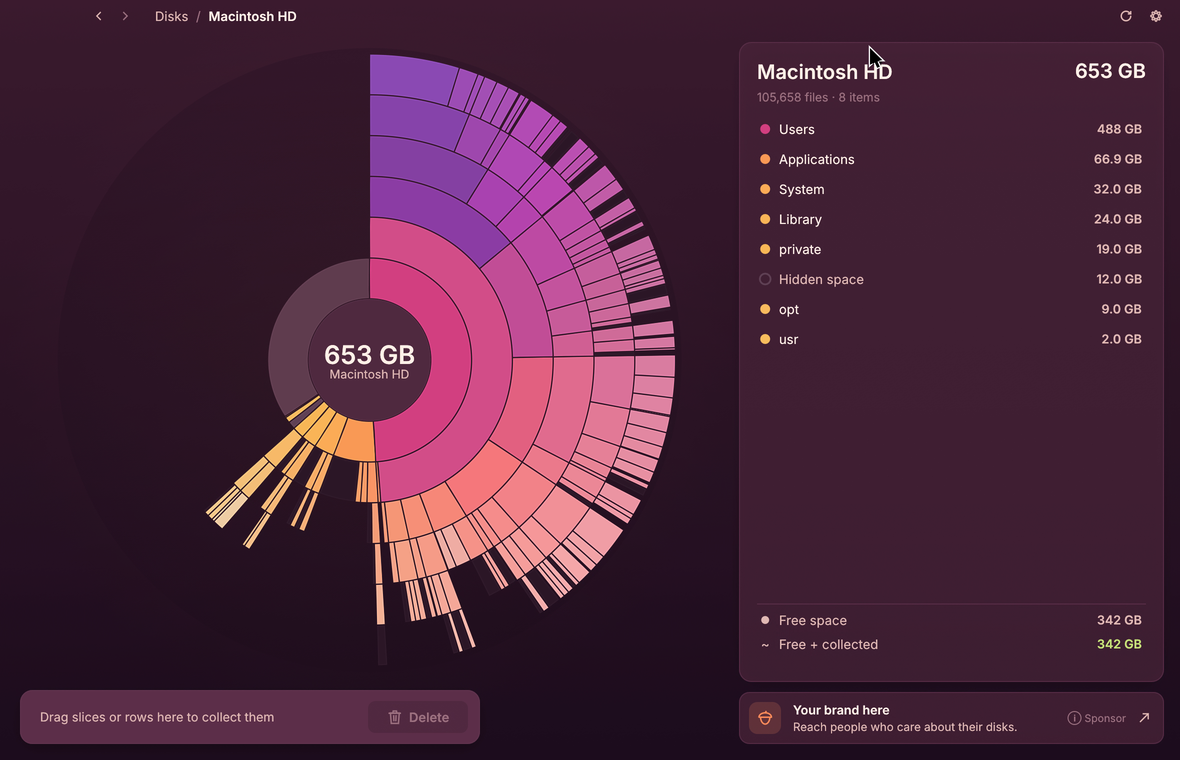Screen dimensions: 1180x760
Task: Go back with the left chevron arrow
Action: pos(99,16)
